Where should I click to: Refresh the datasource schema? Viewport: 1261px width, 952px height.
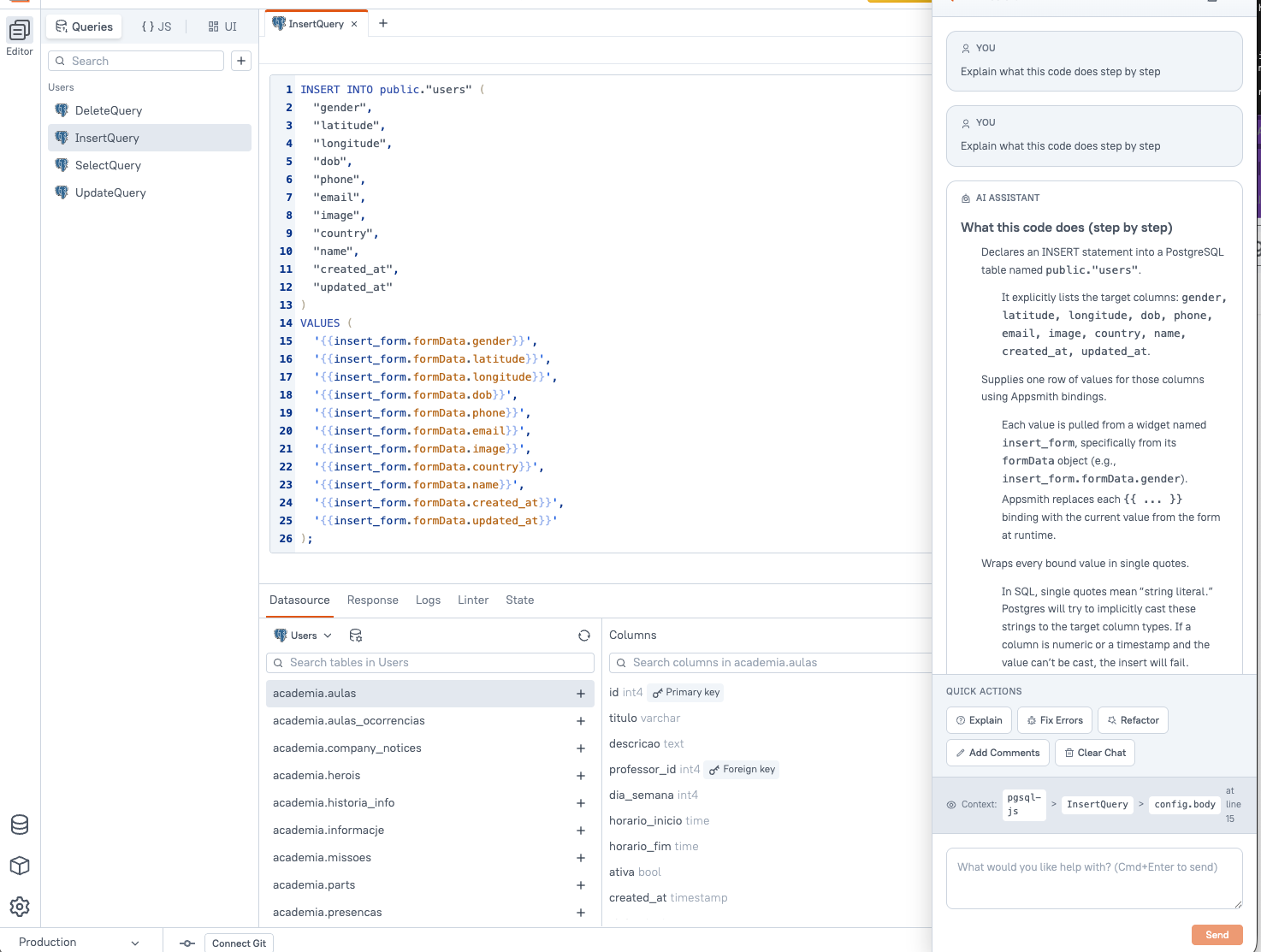tap(584, 636)
